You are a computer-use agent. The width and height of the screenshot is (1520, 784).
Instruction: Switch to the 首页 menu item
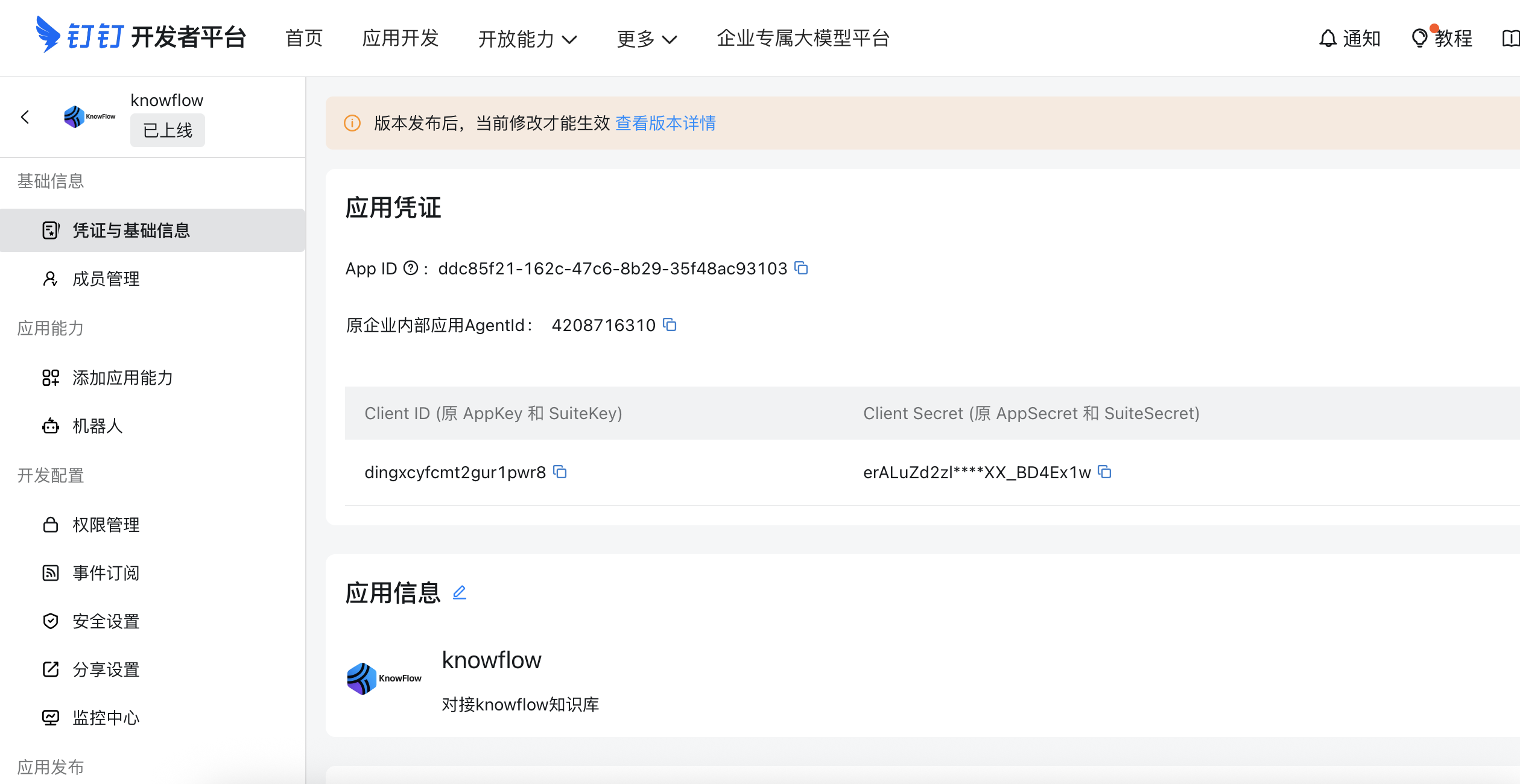click(x=304, y=38)
